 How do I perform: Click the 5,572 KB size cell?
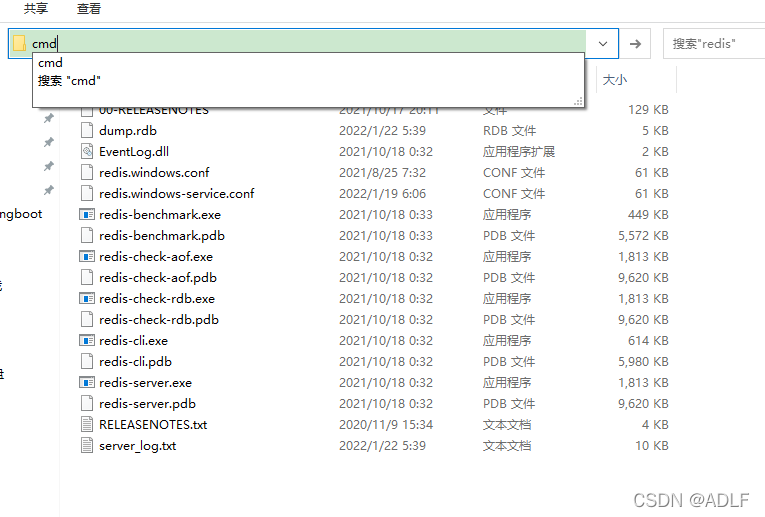pyautogui.click(x=643, y=236)
